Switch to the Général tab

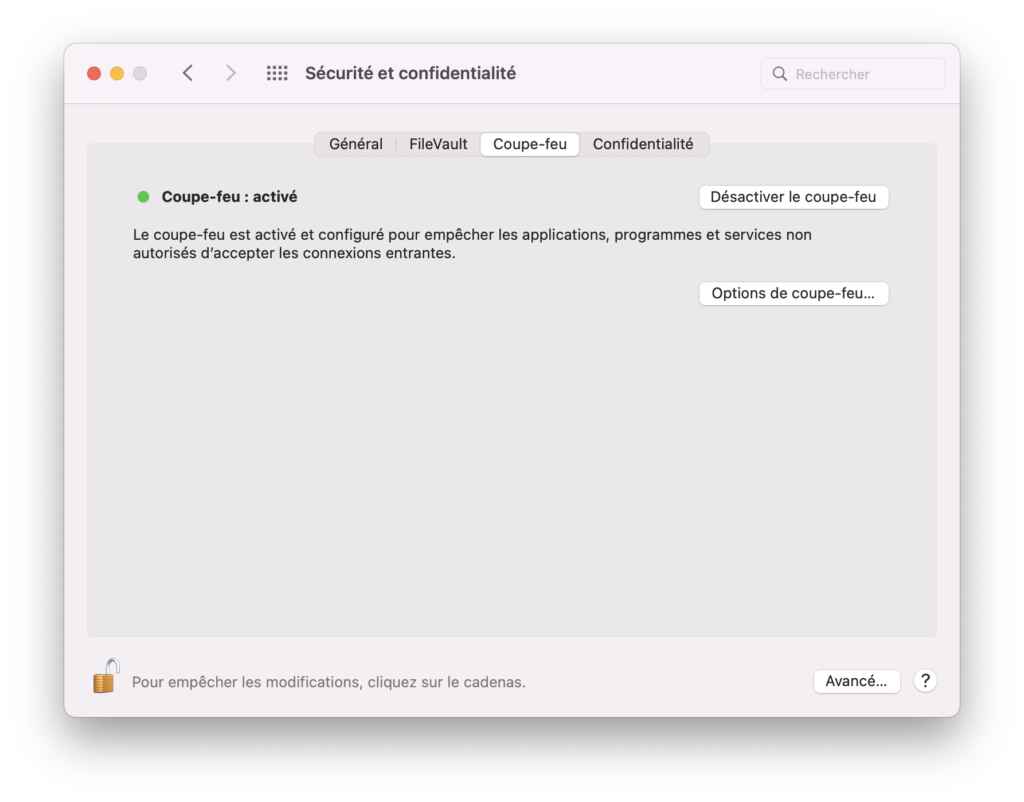[x=356, y=144]
